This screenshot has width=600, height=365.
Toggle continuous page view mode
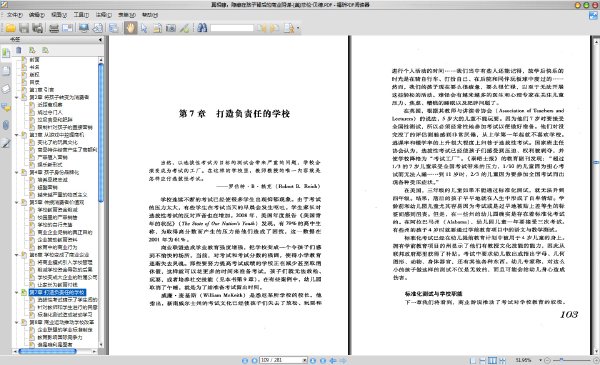pos(483,360)
